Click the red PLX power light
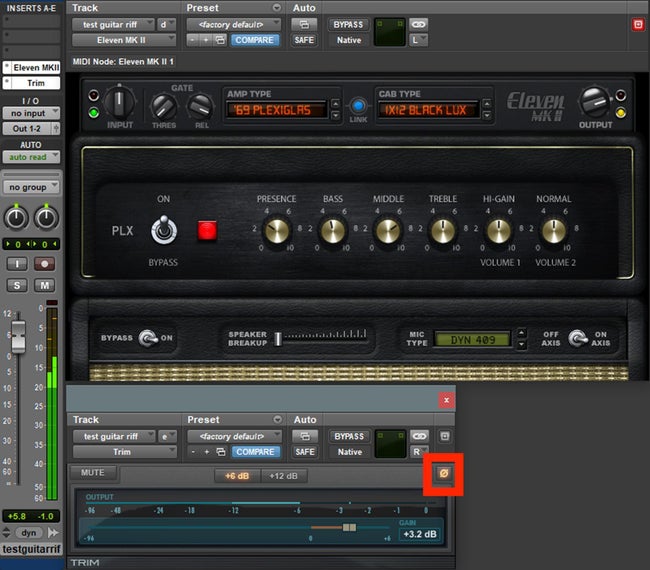This screenshot has height=570, width=650. coord(207,230)
